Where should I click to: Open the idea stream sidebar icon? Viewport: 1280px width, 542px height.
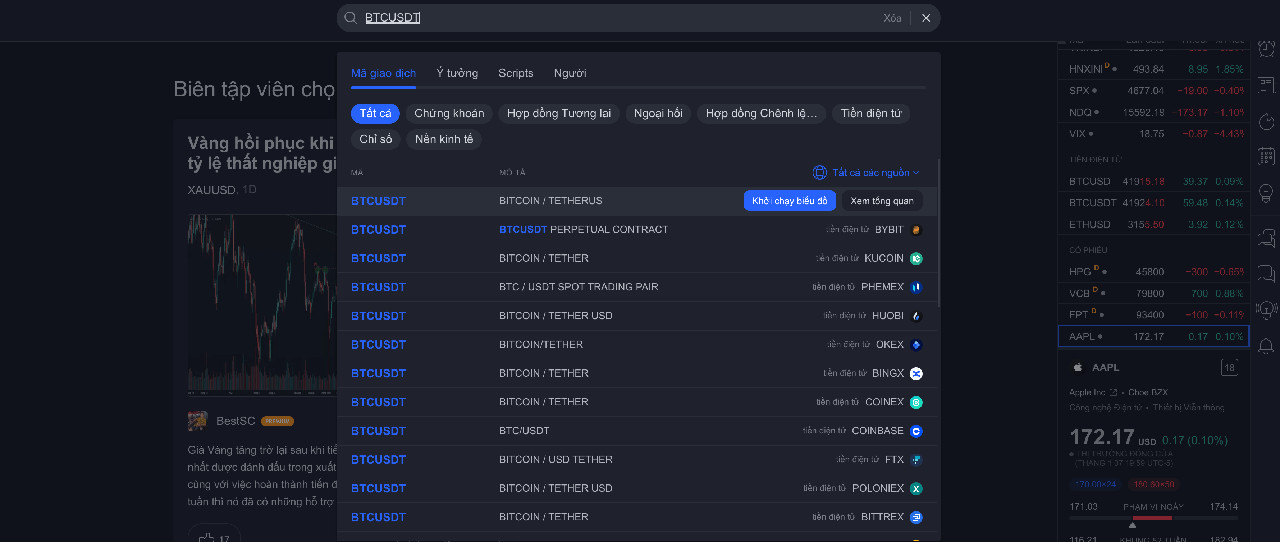pos(1266,310)
